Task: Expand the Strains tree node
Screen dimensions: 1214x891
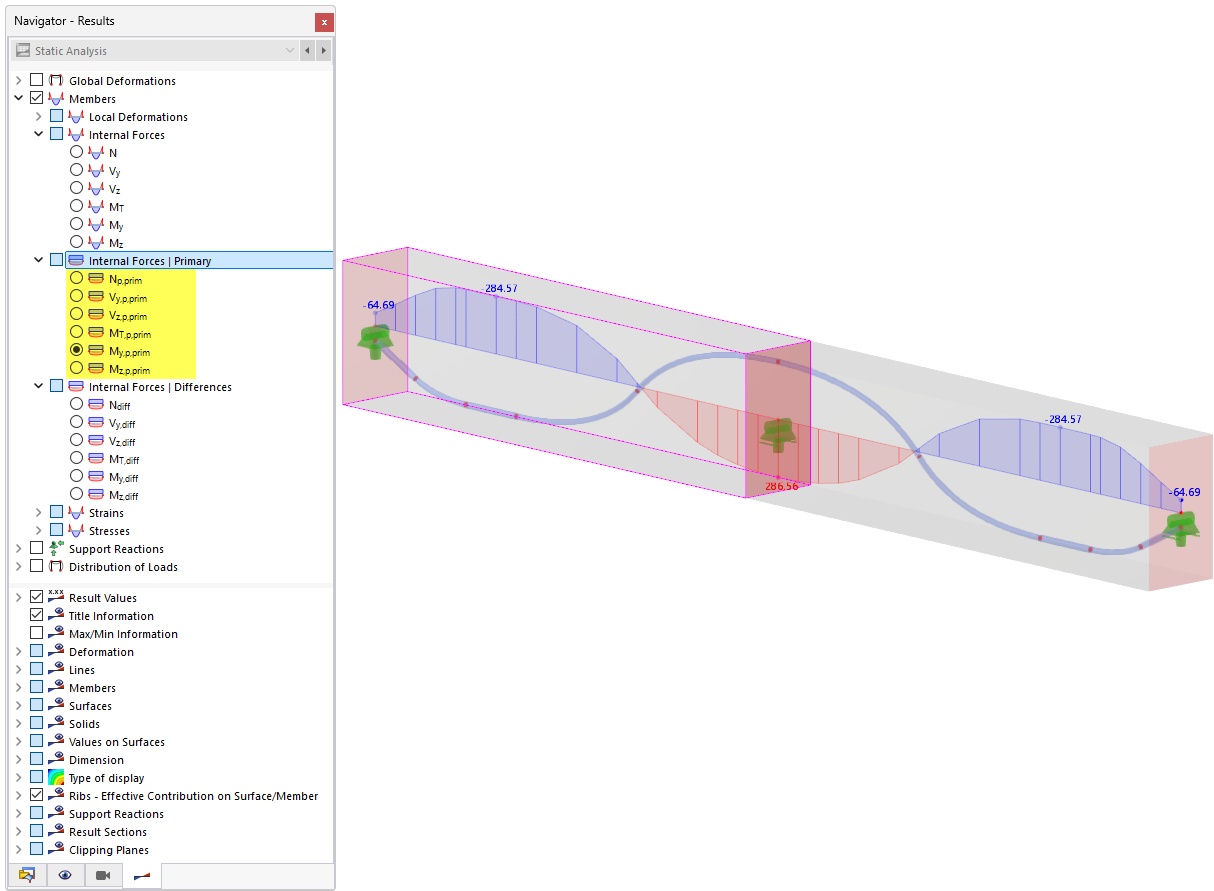Action: tap(38, 512)
